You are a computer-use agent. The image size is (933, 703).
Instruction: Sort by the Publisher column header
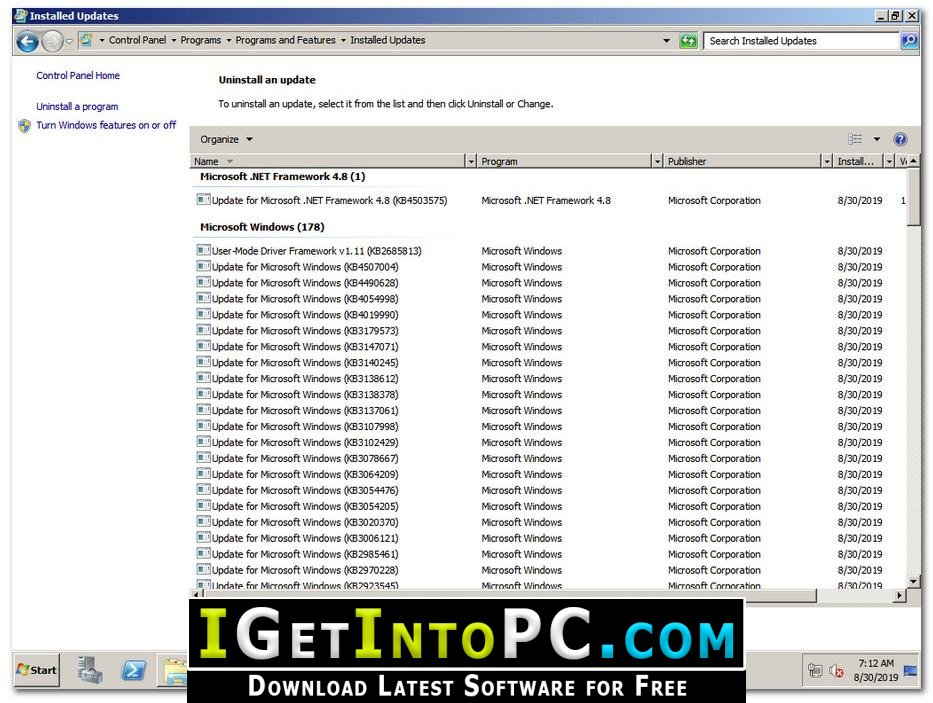[x=743, y=161]
